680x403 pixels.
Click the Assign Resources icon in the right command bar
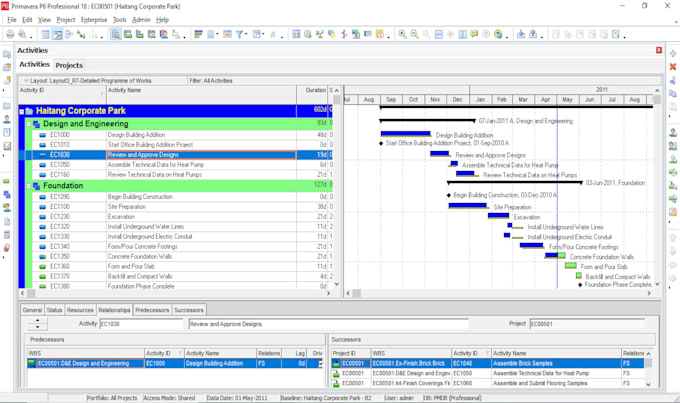(x=673, y=133)
